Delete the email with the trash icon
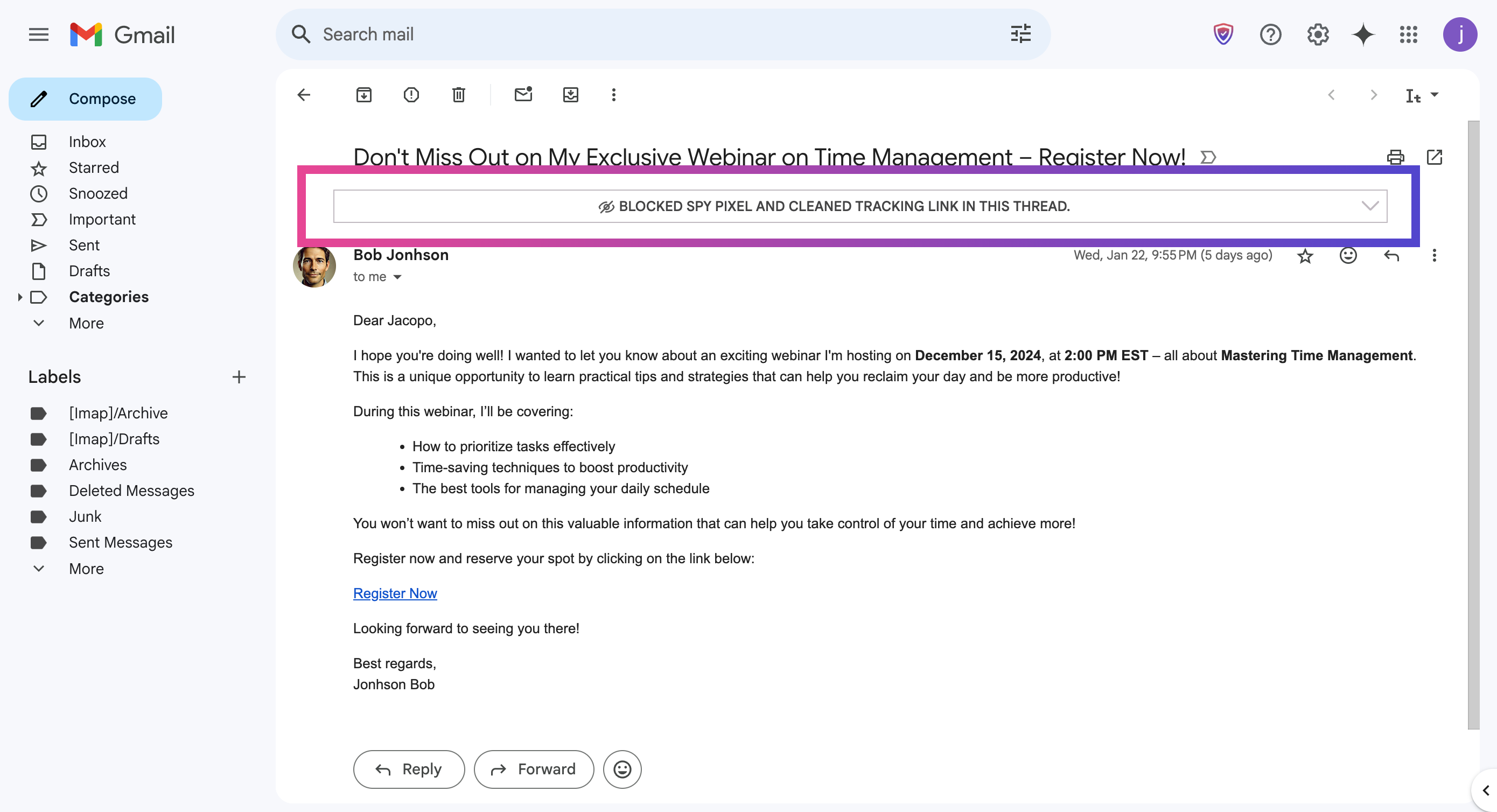 [x=458, y=95]
